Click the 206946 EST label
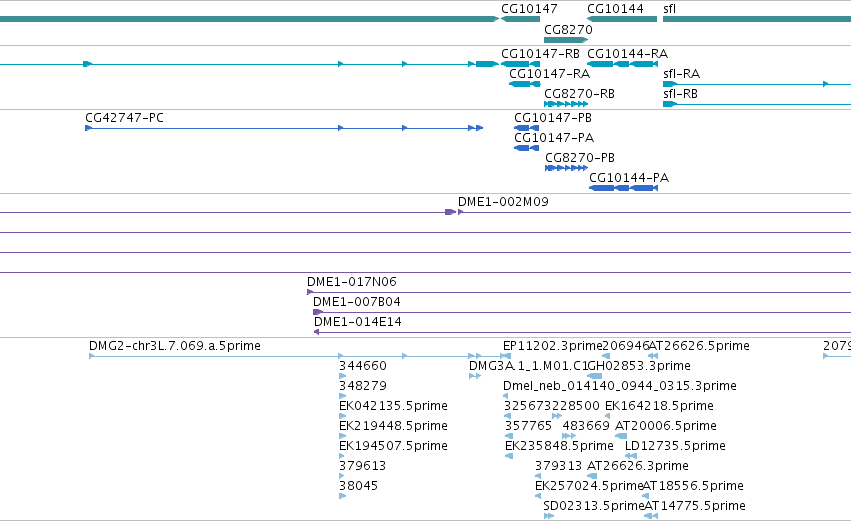Viewport: 851px width, 521px height. 626,346
